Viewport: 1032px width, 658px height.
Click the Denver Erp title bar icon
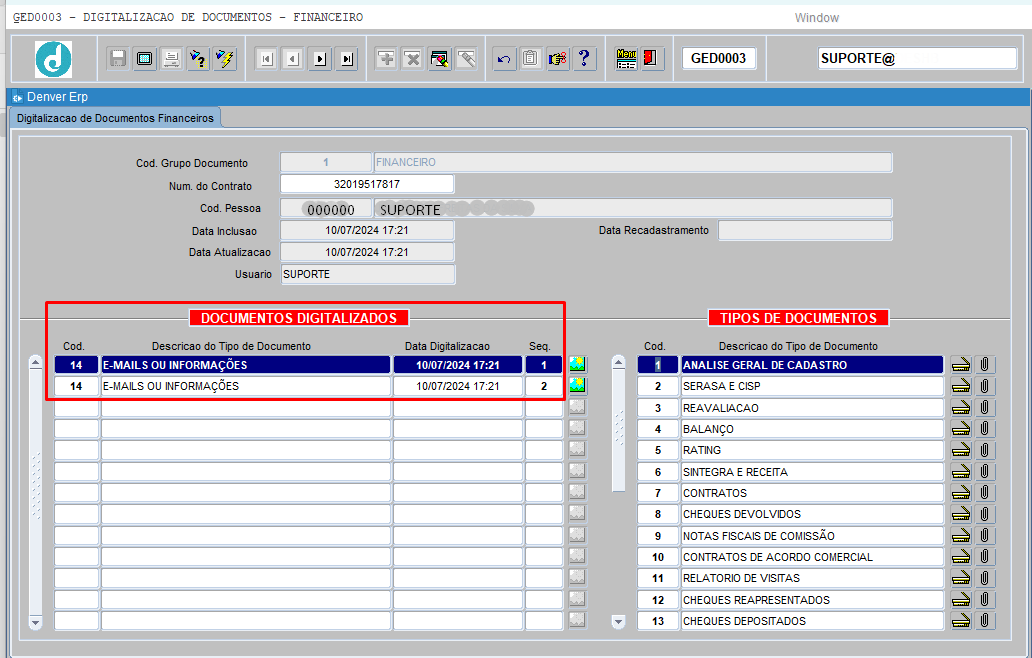tap(17, 97)
